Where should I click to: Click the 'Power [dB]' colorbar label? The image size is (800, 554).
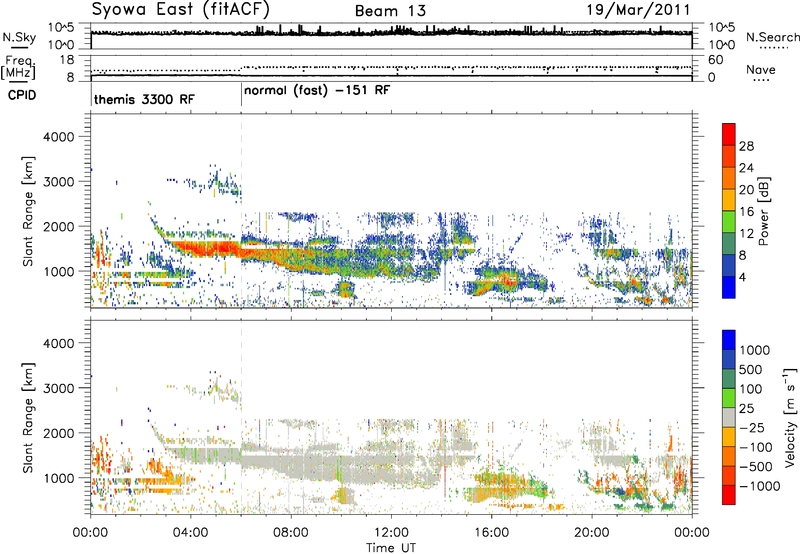(763, 211)
